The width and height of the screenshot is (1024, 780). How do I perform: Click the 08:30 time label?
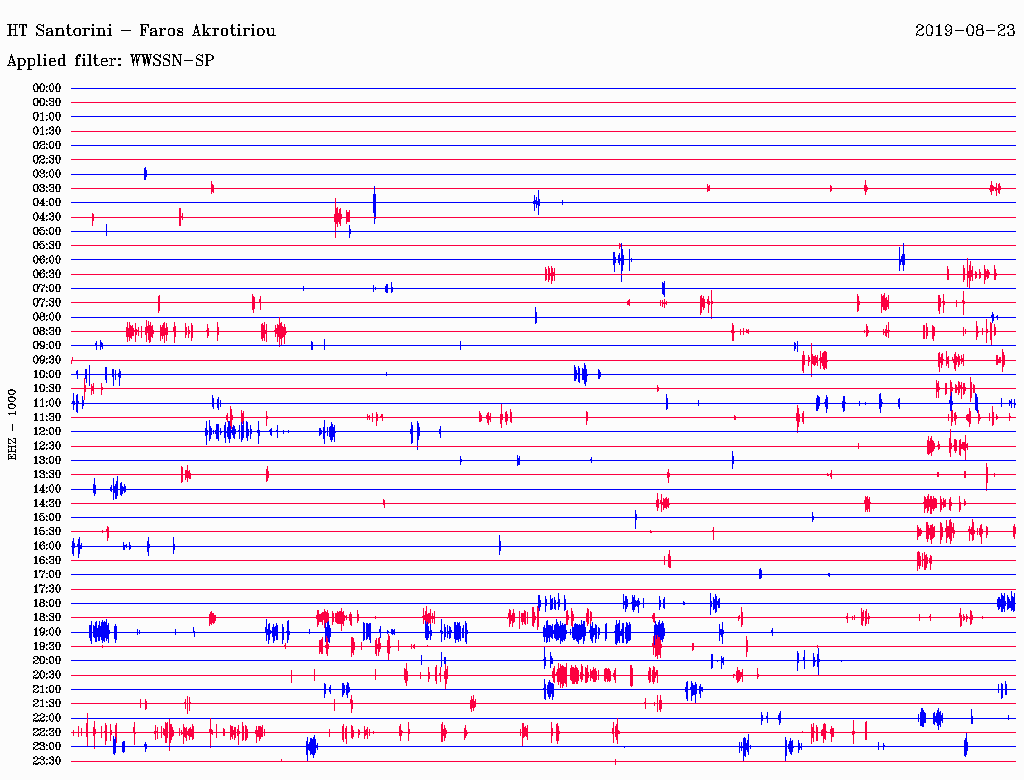click(x=47, y=332)
